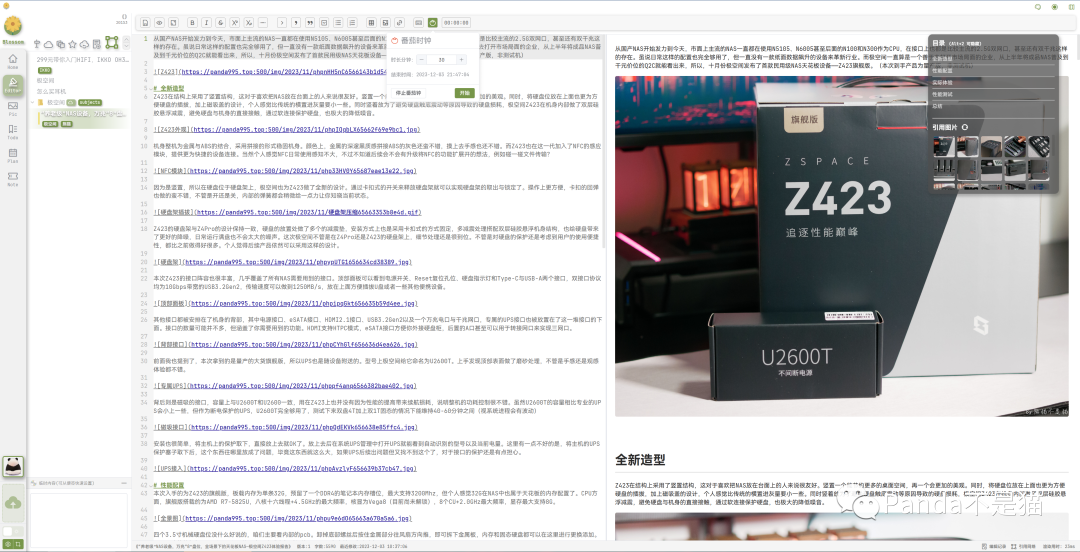Click the pomodoro duration field showing 30
This screenshot has width=1080, height=552.
click(x=444, y=60)
